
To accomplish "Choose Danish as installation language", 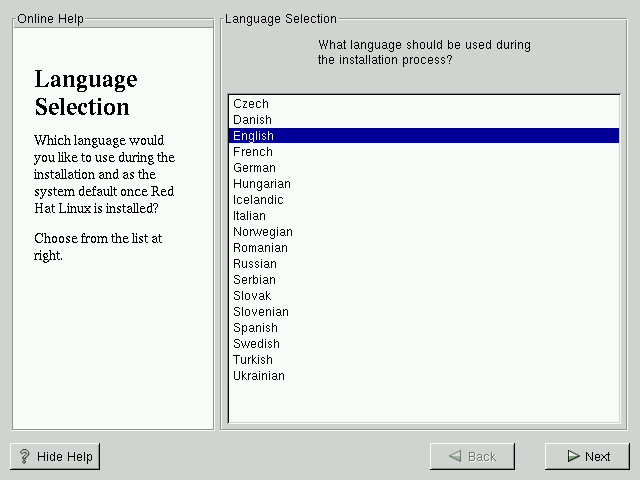I will coord(252,120).
